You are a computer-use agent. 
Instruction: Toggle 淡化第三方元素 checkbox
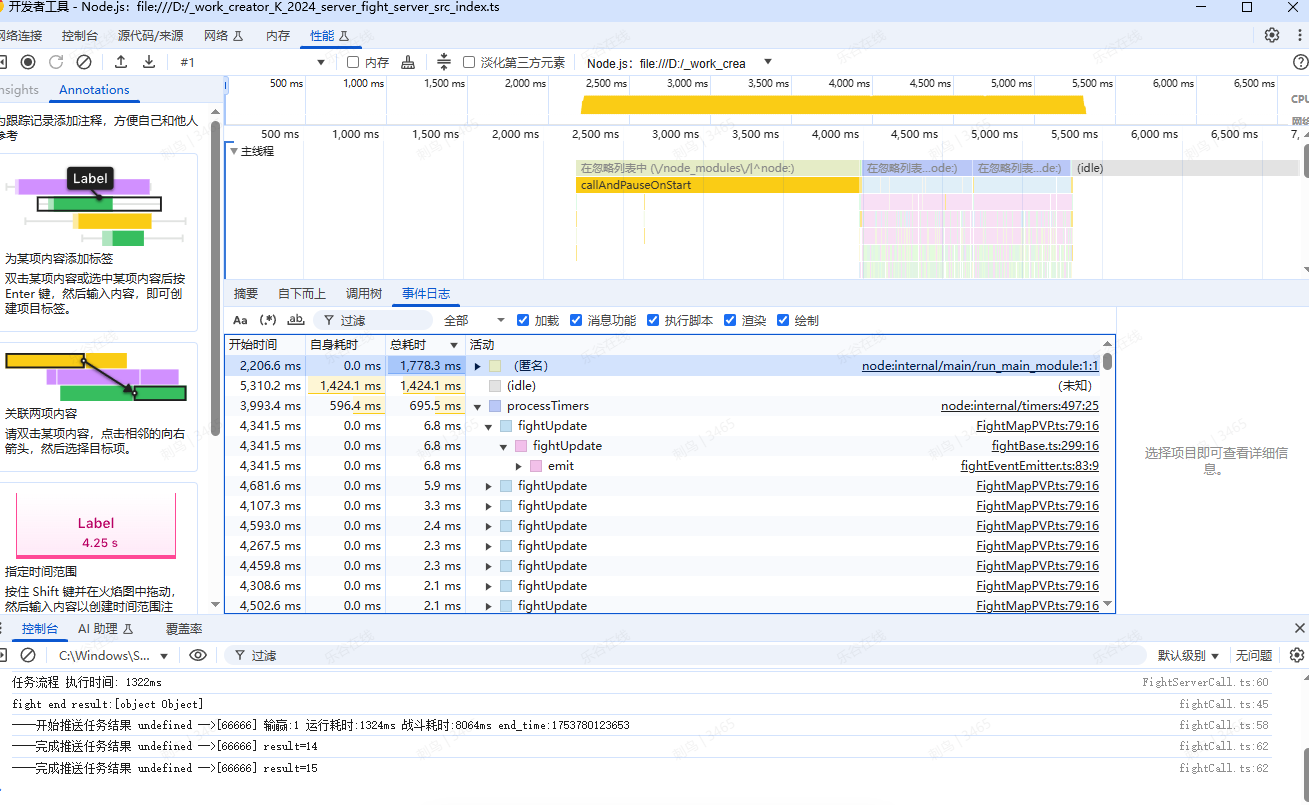(x=469, y=62)
